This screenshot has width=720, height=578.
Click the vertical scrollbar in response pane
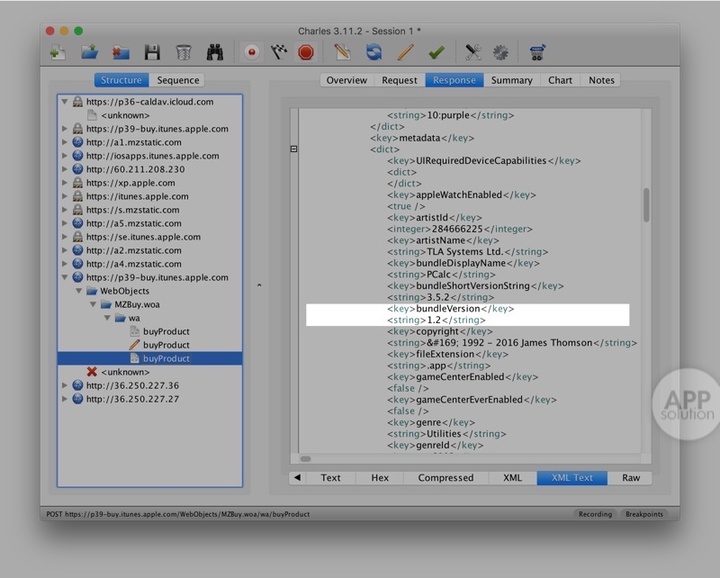[646, 205]
